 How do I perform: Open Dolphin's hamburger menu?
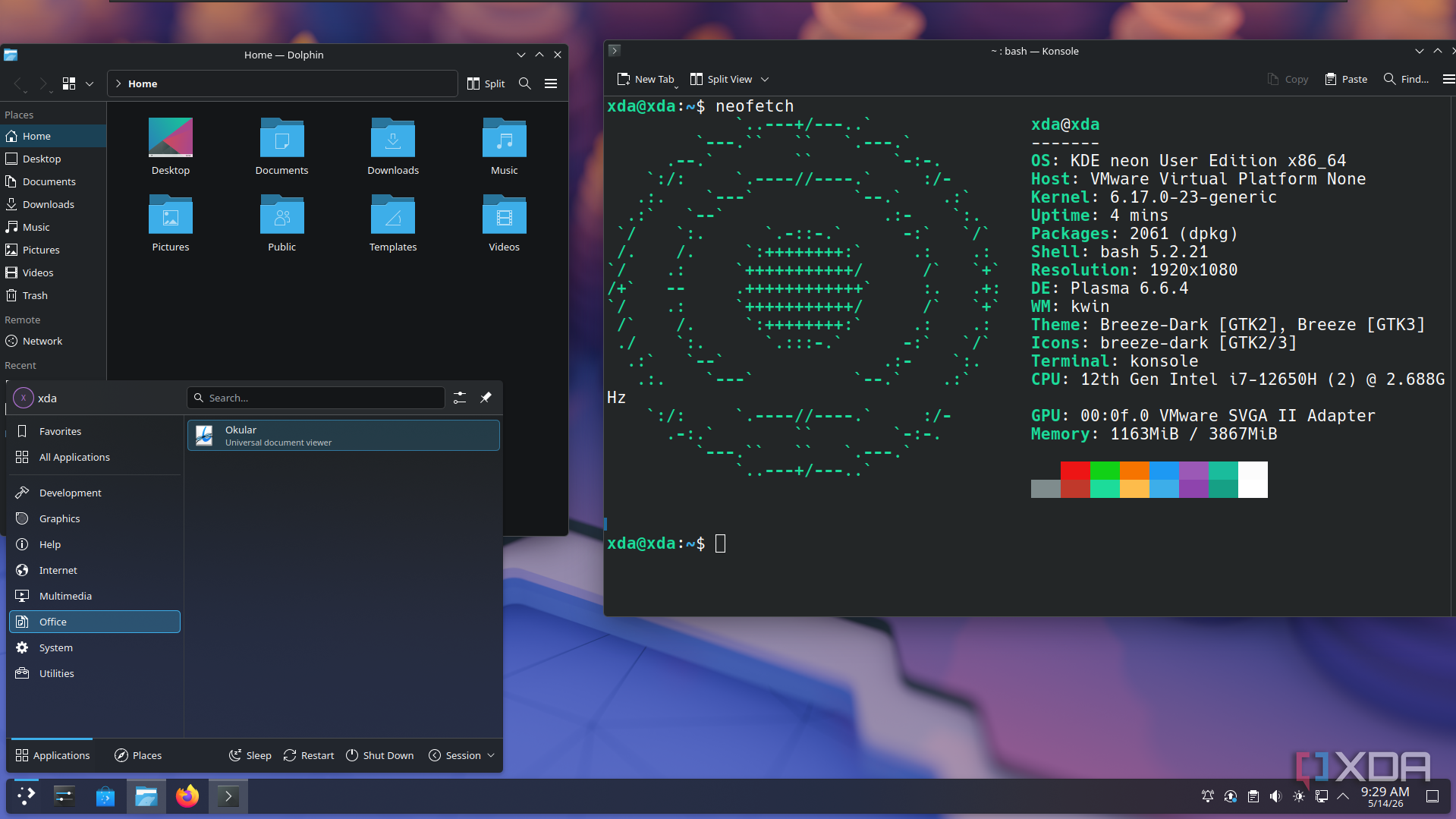click(x=551, y=83)
